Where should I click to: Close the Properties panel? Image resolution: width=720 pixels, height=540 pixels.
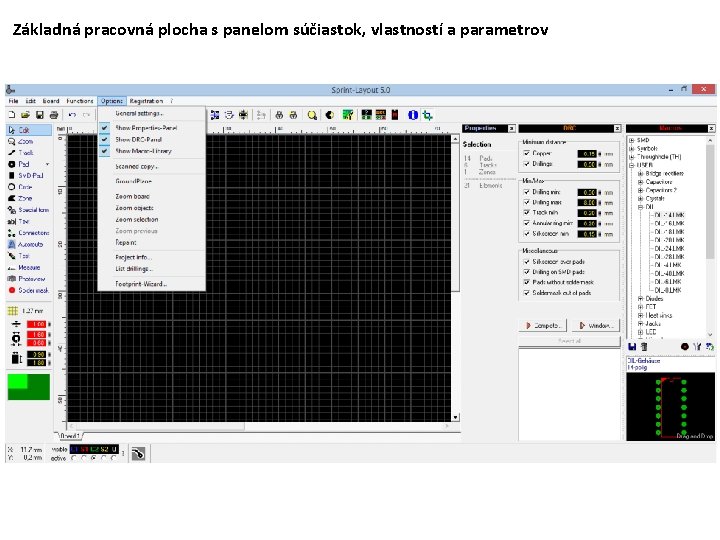tap(512, 129)
